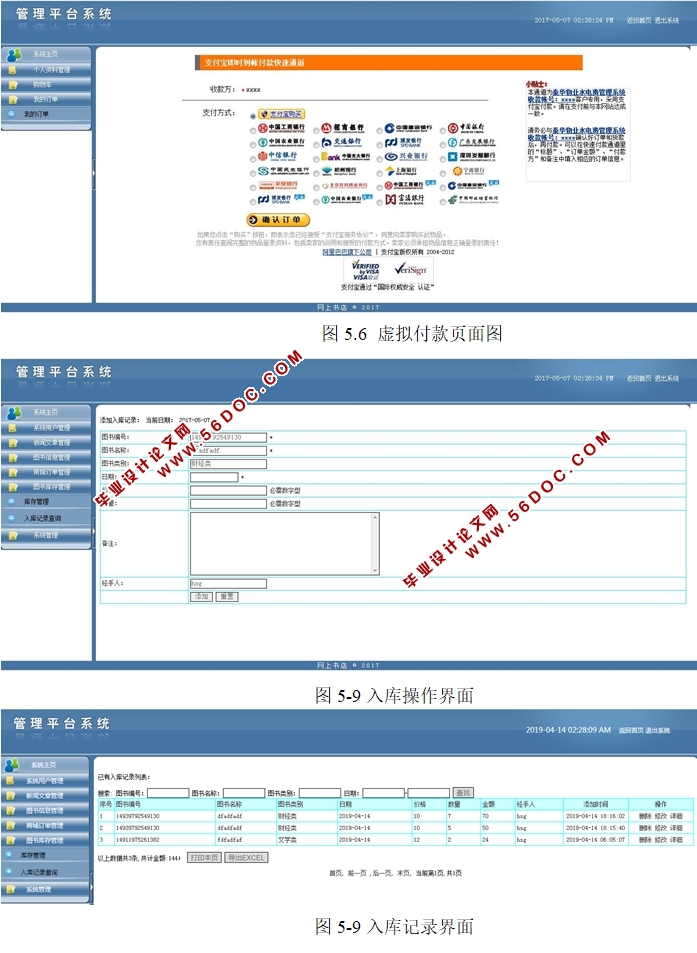The height and width of the screenshot is (953, 697).
Task: Select the 支付宝 payment radio button
Action: (253, 115)
